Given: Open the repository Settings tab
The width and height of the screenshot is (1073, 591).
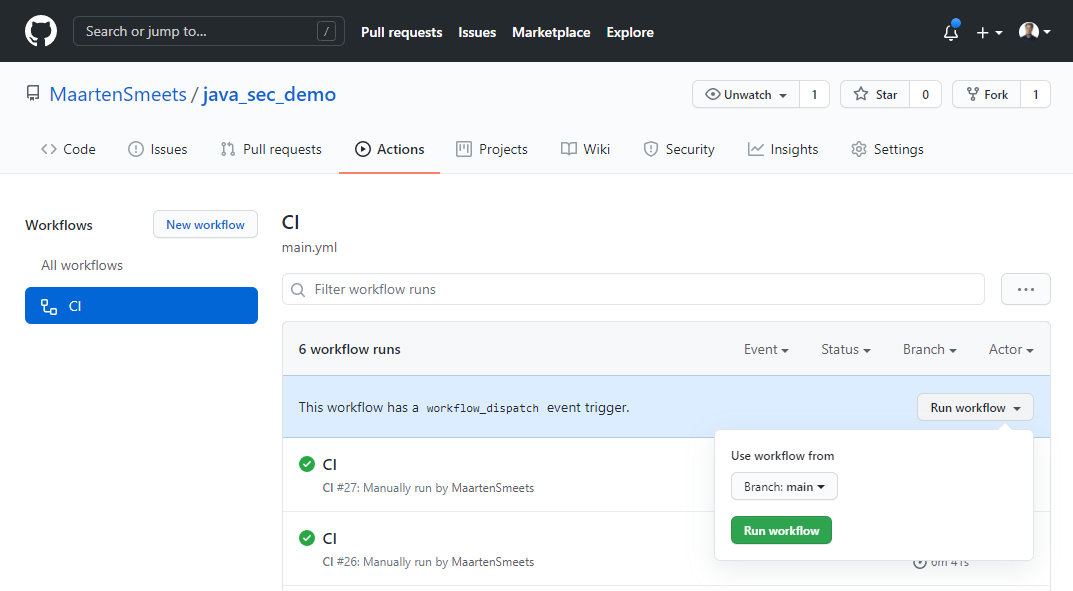Looking at the screenshot, I should 887,149.
